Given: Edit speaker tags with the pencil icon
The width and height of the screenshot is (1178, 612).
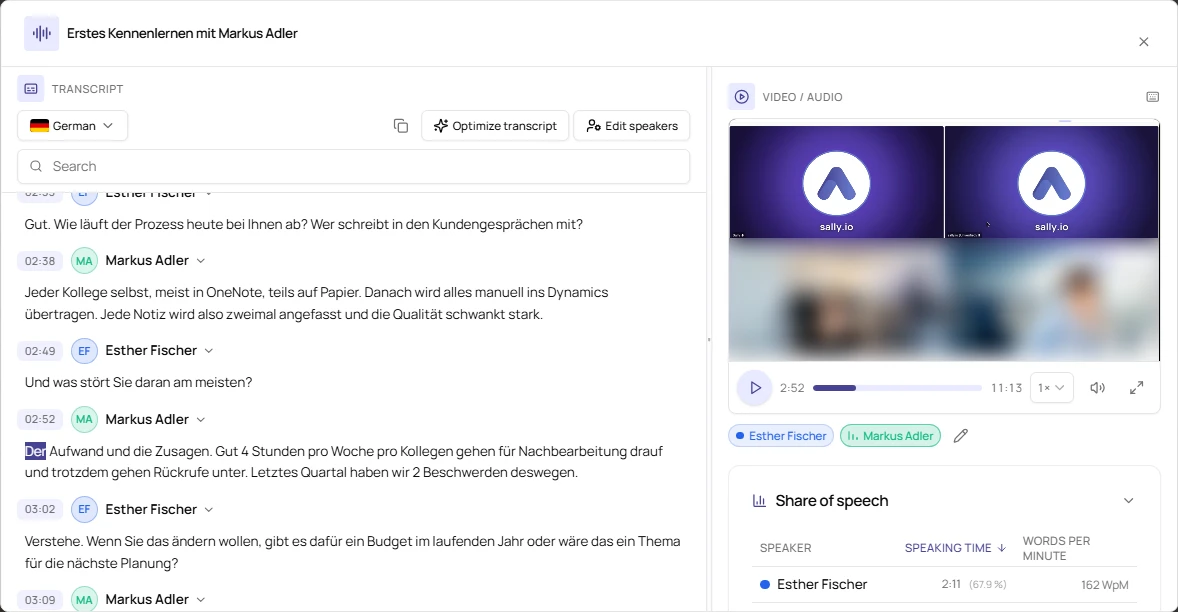Looking at the screenshot, I should coord(961,436).
